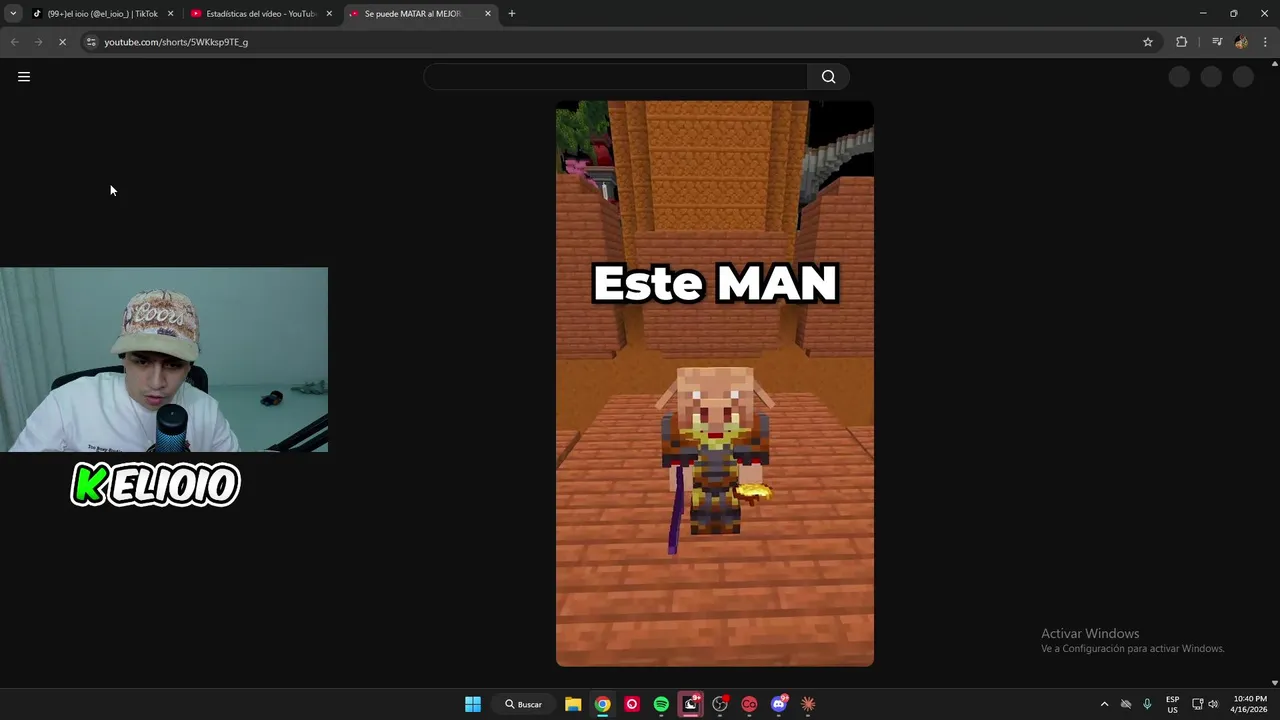Click the taskbar Buscar search box
This screenshot has width=1280, height=720.
[524, 704]
